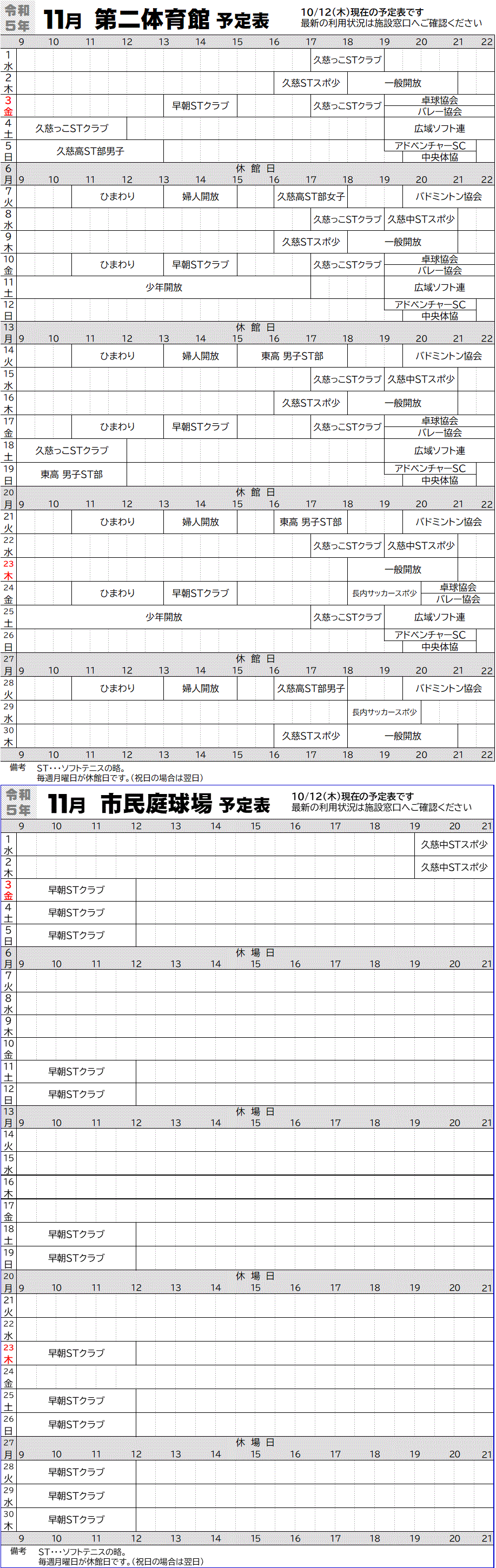Click 婦人開放 on gymnasium 14日 row

tap(201, 356)
